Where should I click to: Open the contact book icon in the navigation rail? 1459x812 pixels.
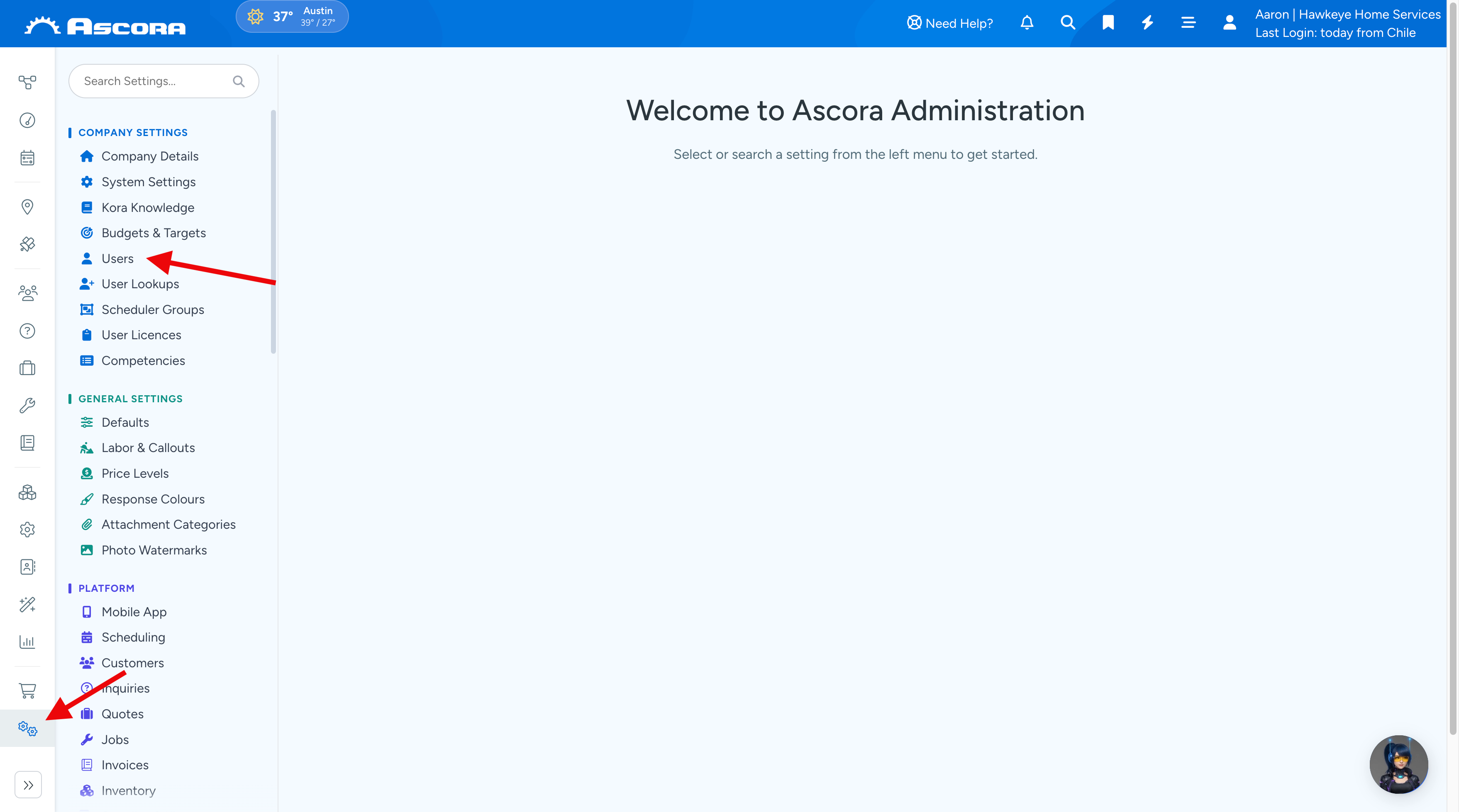coord(27,567)
